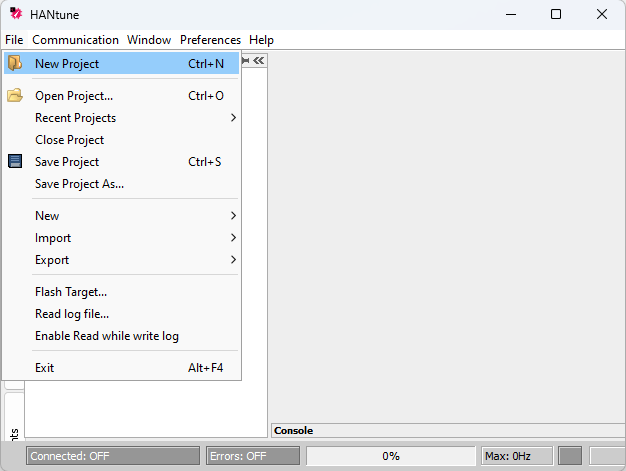Open the Export submenu
Viewport: 626px width, 471px height.
tap(52, 260)
